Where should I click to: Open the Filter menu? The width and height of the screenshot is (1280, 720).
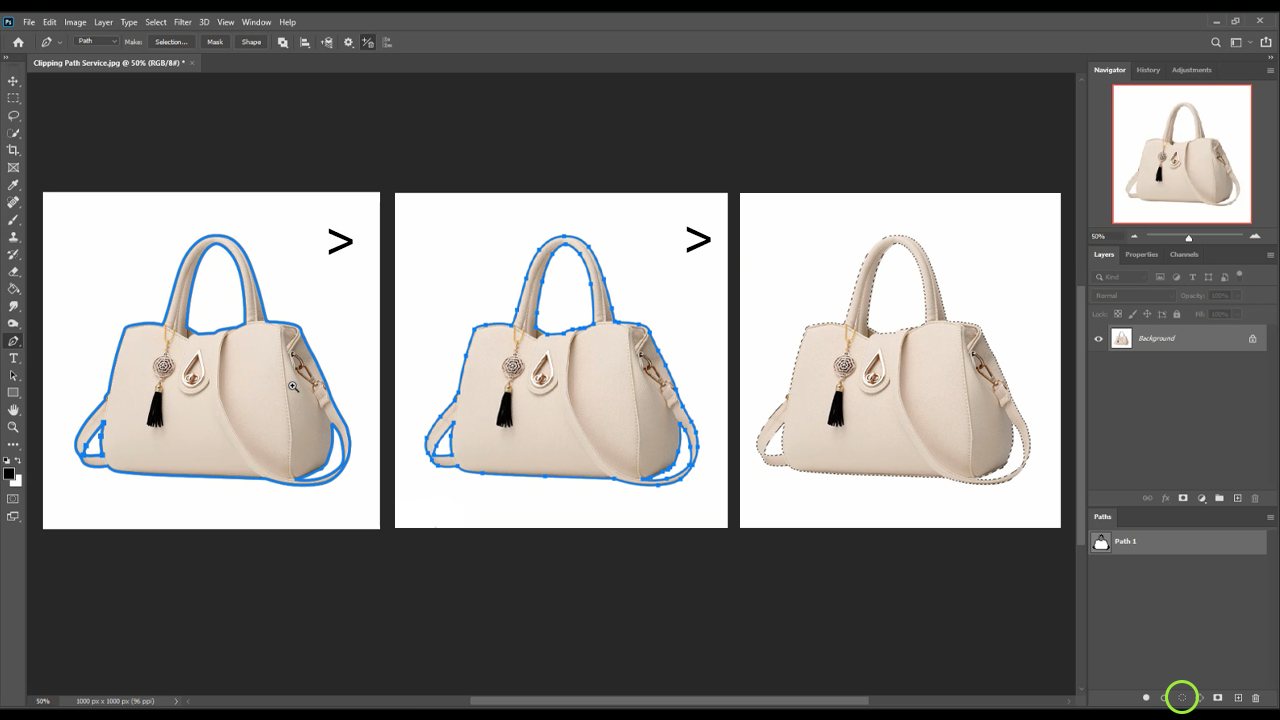coord(183,22)
